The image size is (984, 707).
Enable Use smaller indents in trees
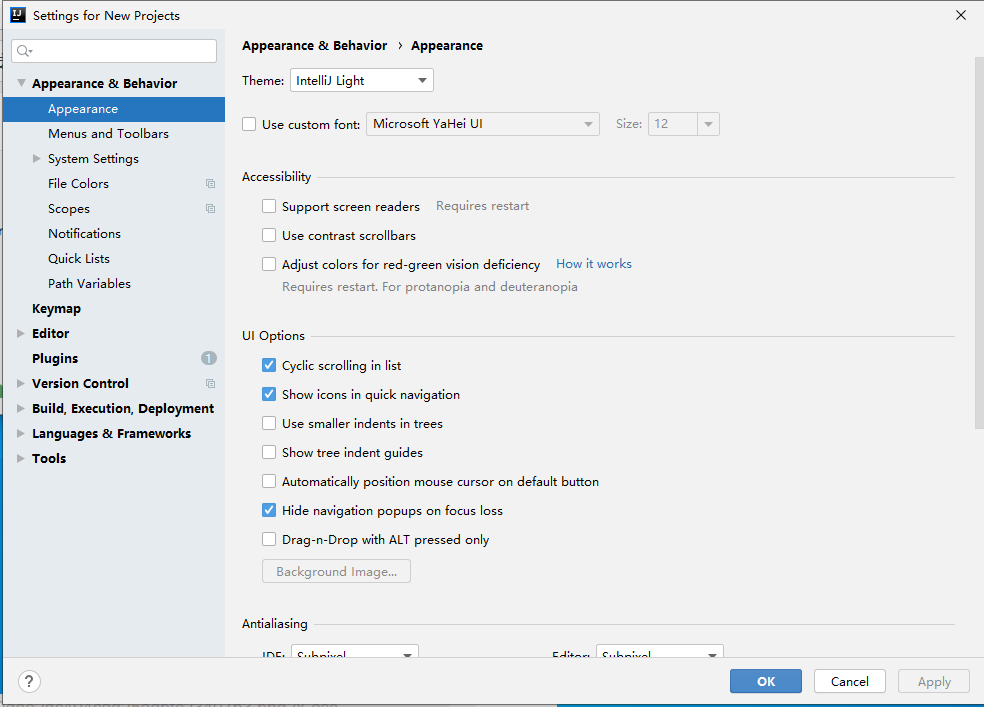(x=269, y=423)
